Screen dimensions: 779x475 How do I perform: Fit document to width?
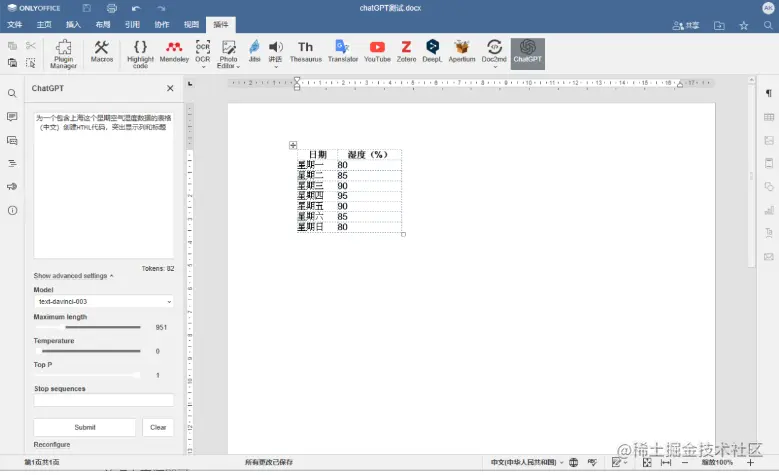666,463
